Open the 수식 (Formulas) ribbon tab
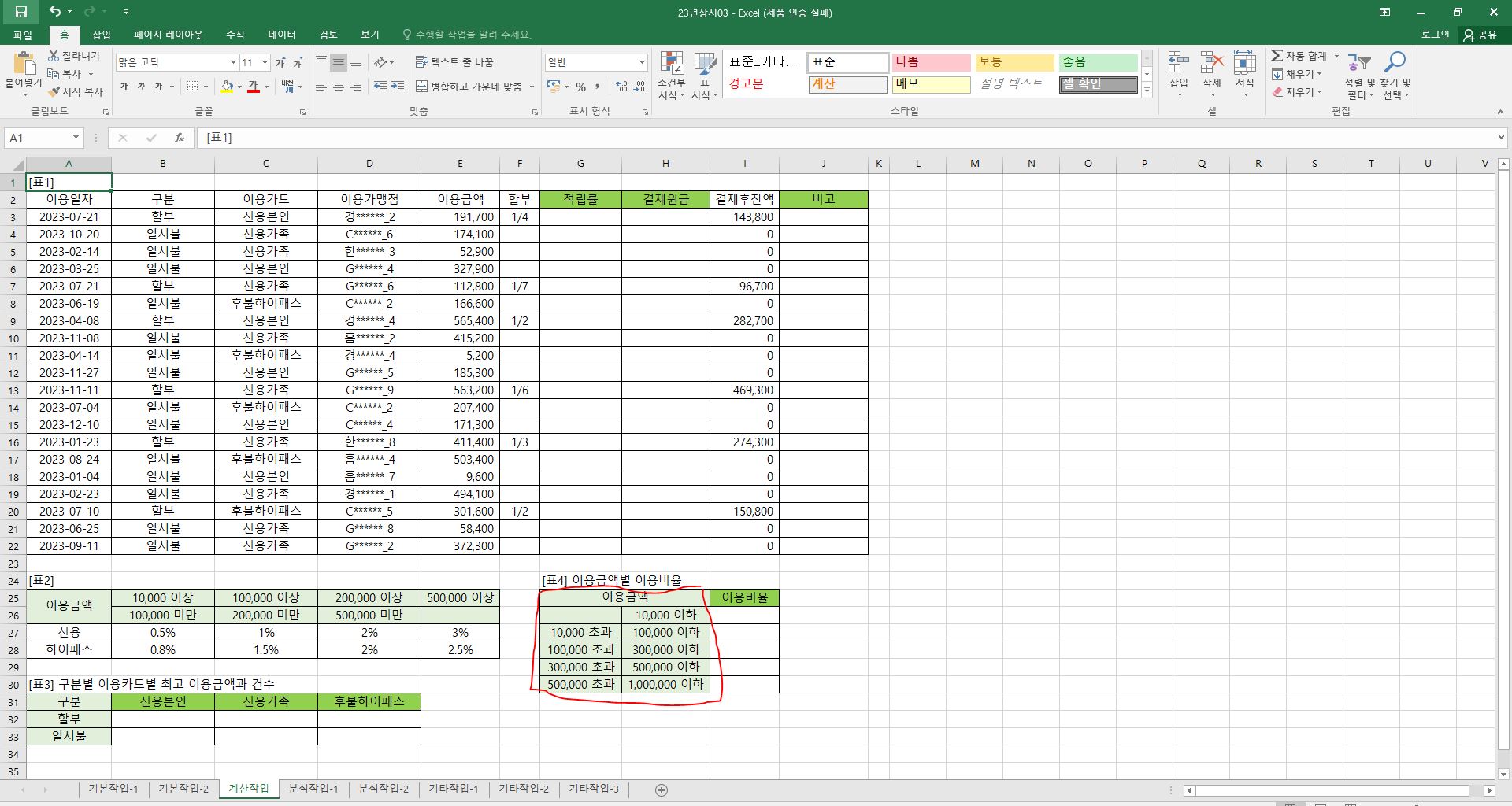 [235, 35]
